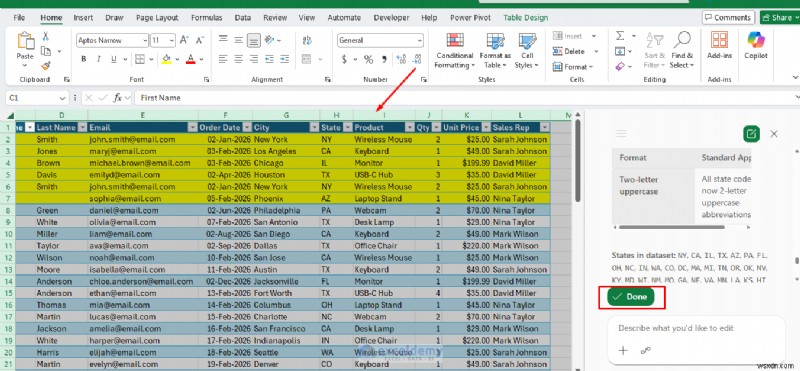Click the Decrease Indent icon
The width and height of the screenshot is (800, 371).
tap(269, 59)
